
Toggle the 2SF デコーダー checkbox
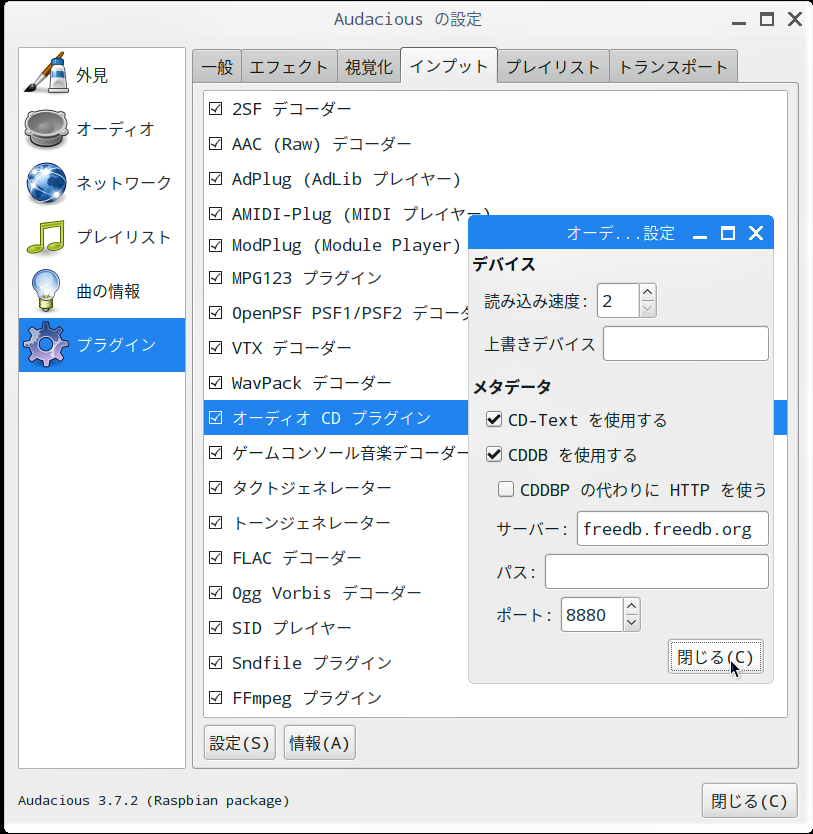215,109
